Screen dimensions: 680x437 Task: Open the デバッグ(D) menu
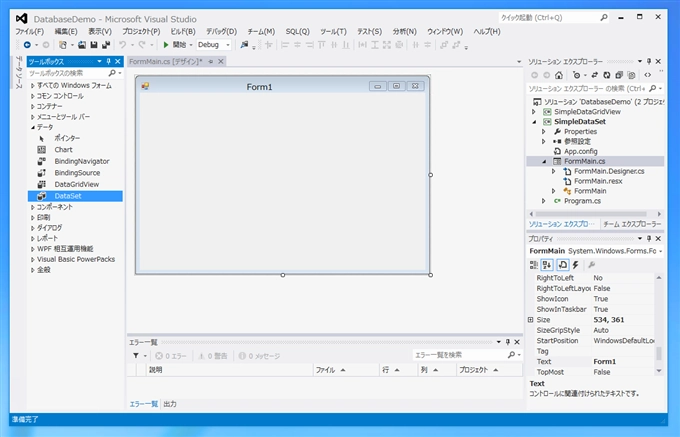coord(221,32)
